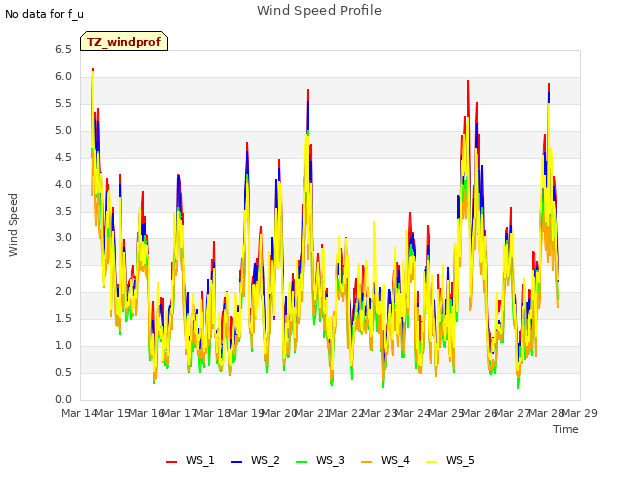This screenshot has height=480, width=640.
Task: Click the 6.0 y-axis tick label
Action: pyautogui.click(x=63, y=77)
